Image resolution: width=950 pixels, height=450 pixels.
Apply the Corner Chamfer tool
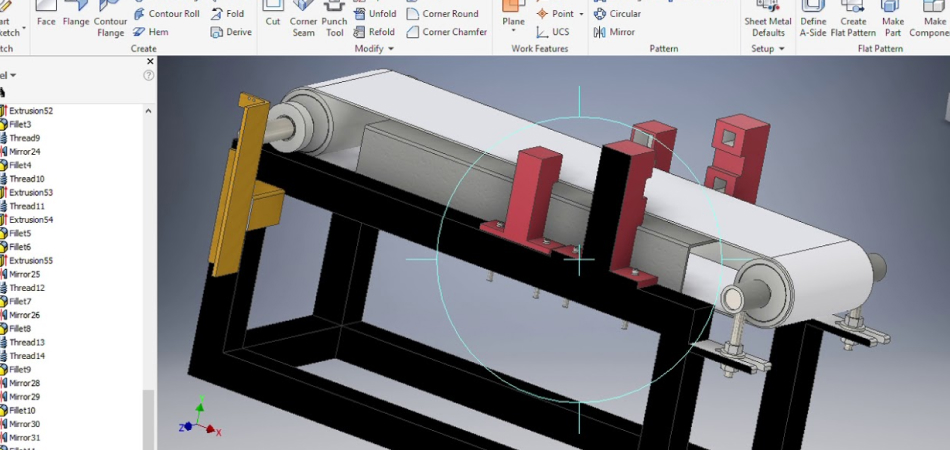coord(447,32)
